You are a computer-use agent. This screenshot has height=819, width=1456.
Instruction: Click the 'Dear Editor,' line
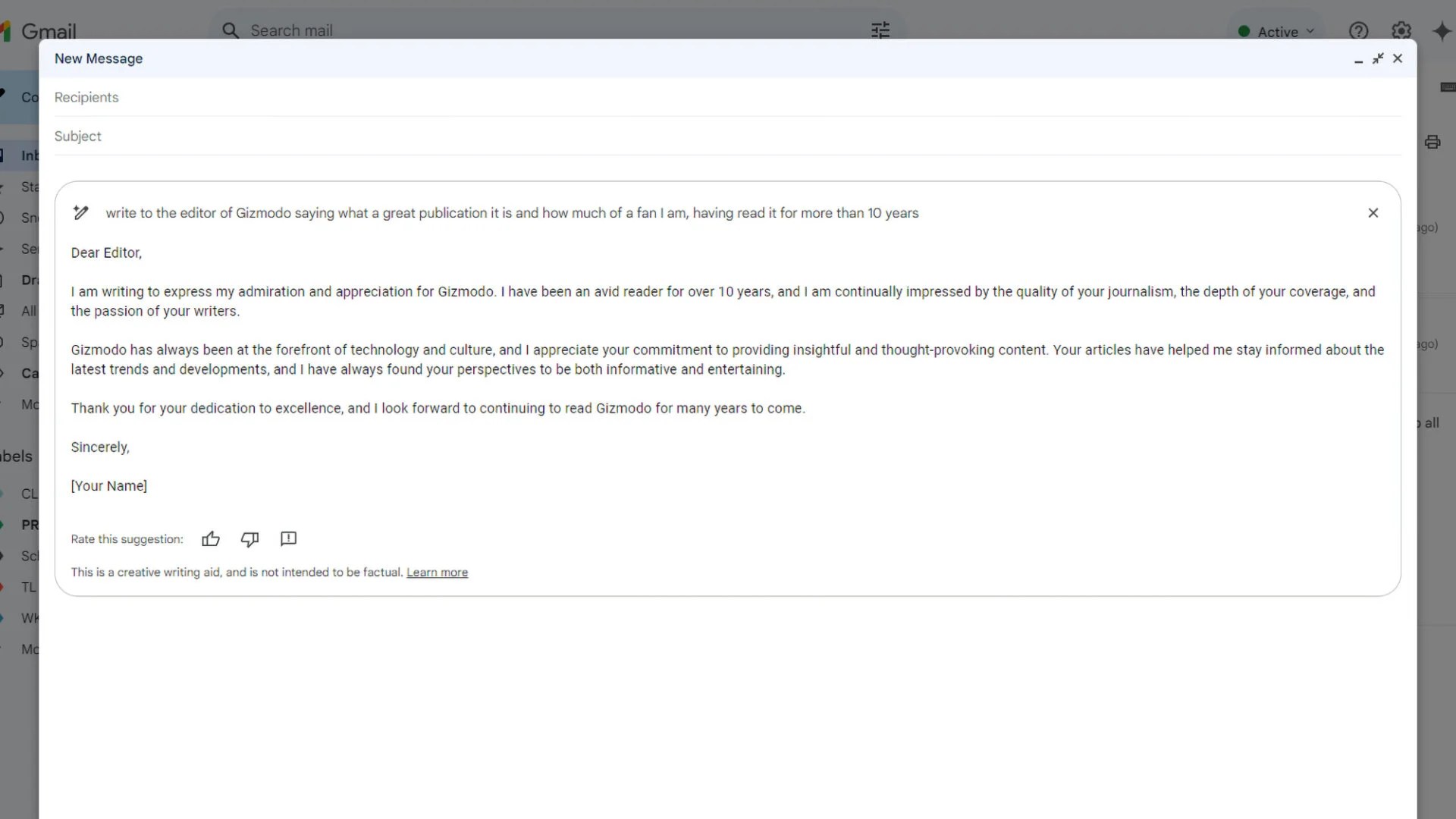coord(106,253)
